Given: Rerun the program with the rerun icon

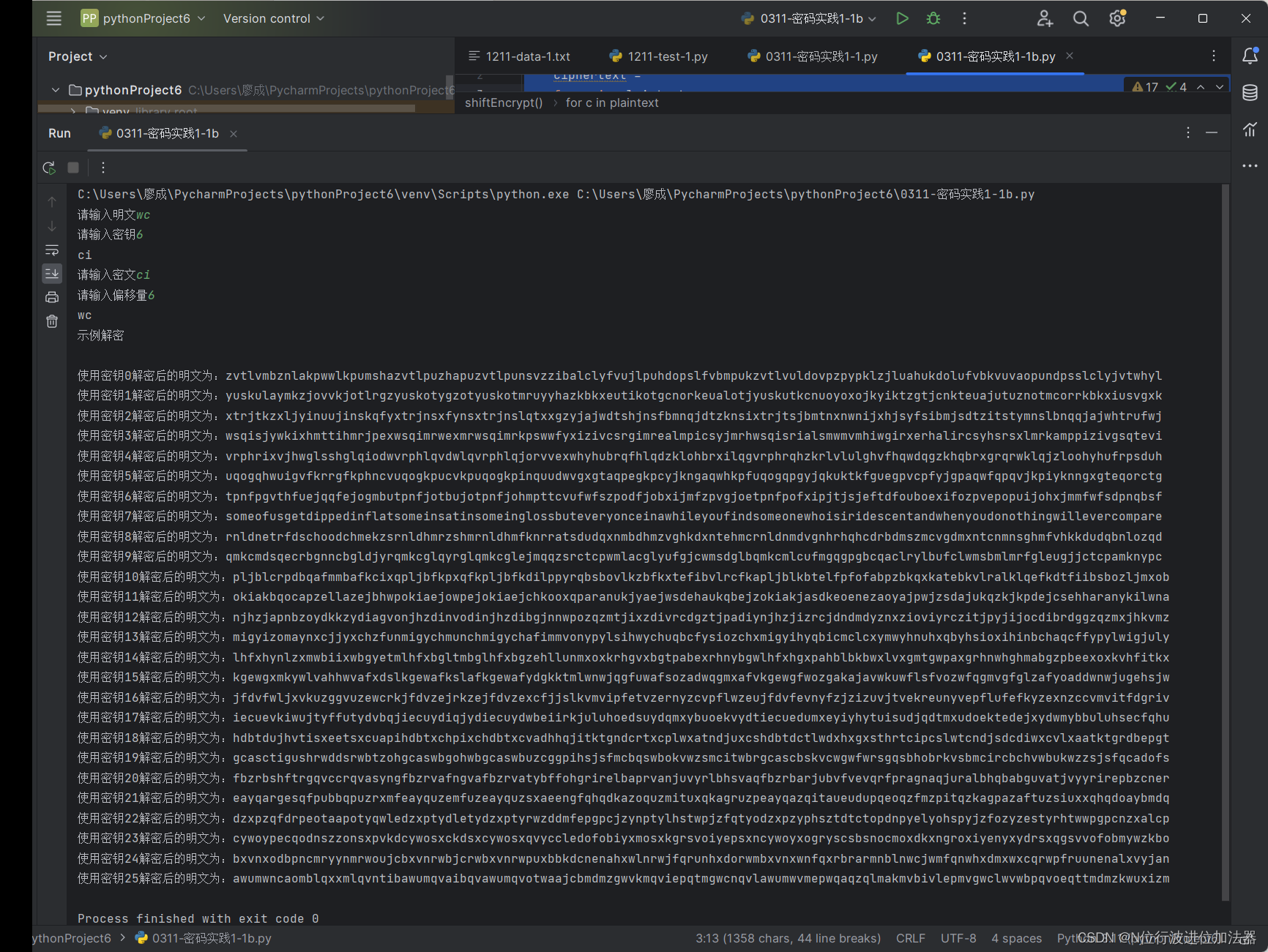Looking at the screenshot, I should tap(49, 168).
